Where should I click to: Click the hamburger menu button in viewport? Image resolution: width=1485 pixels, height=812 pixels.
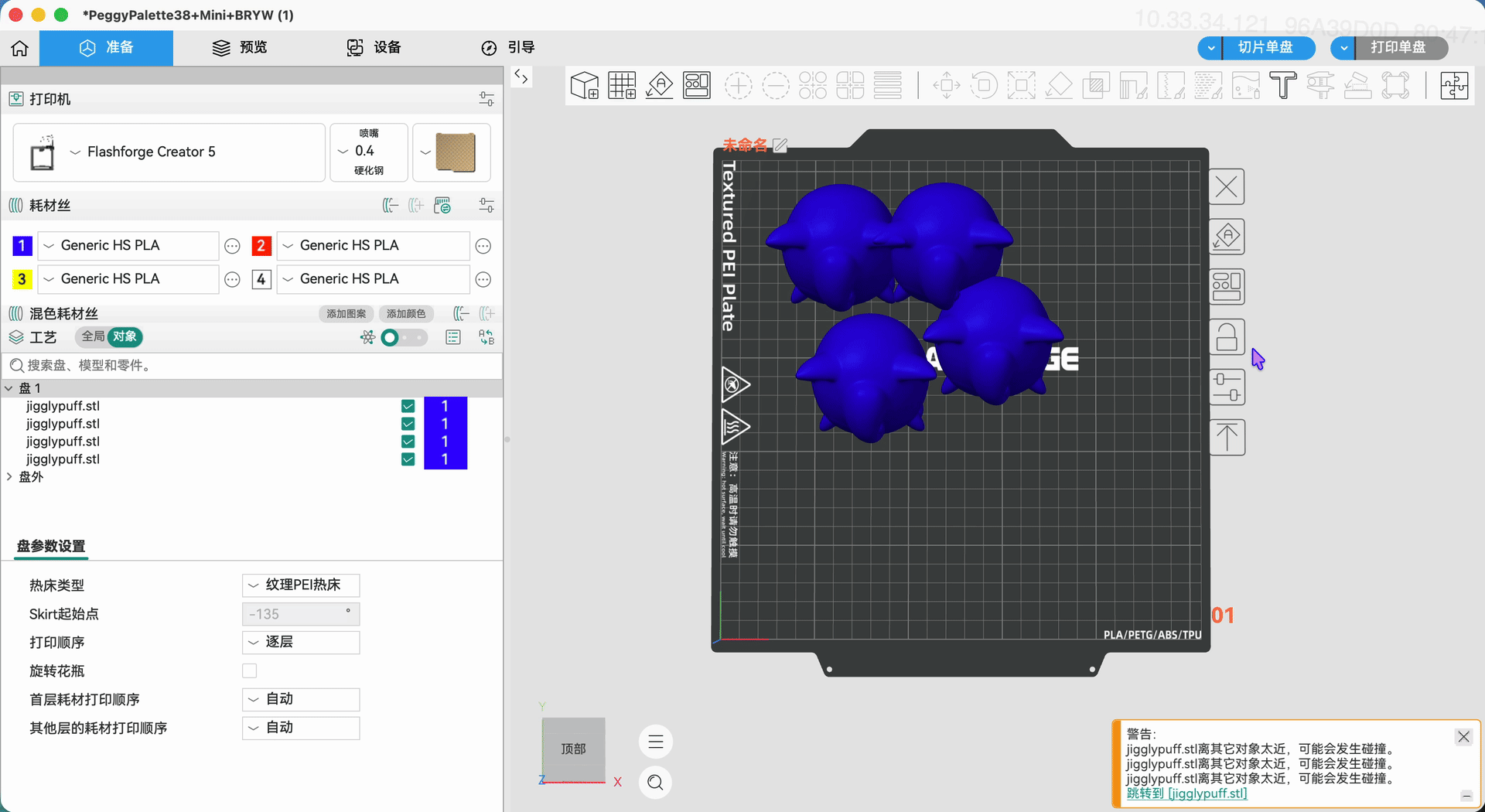[x=656, y=742]
